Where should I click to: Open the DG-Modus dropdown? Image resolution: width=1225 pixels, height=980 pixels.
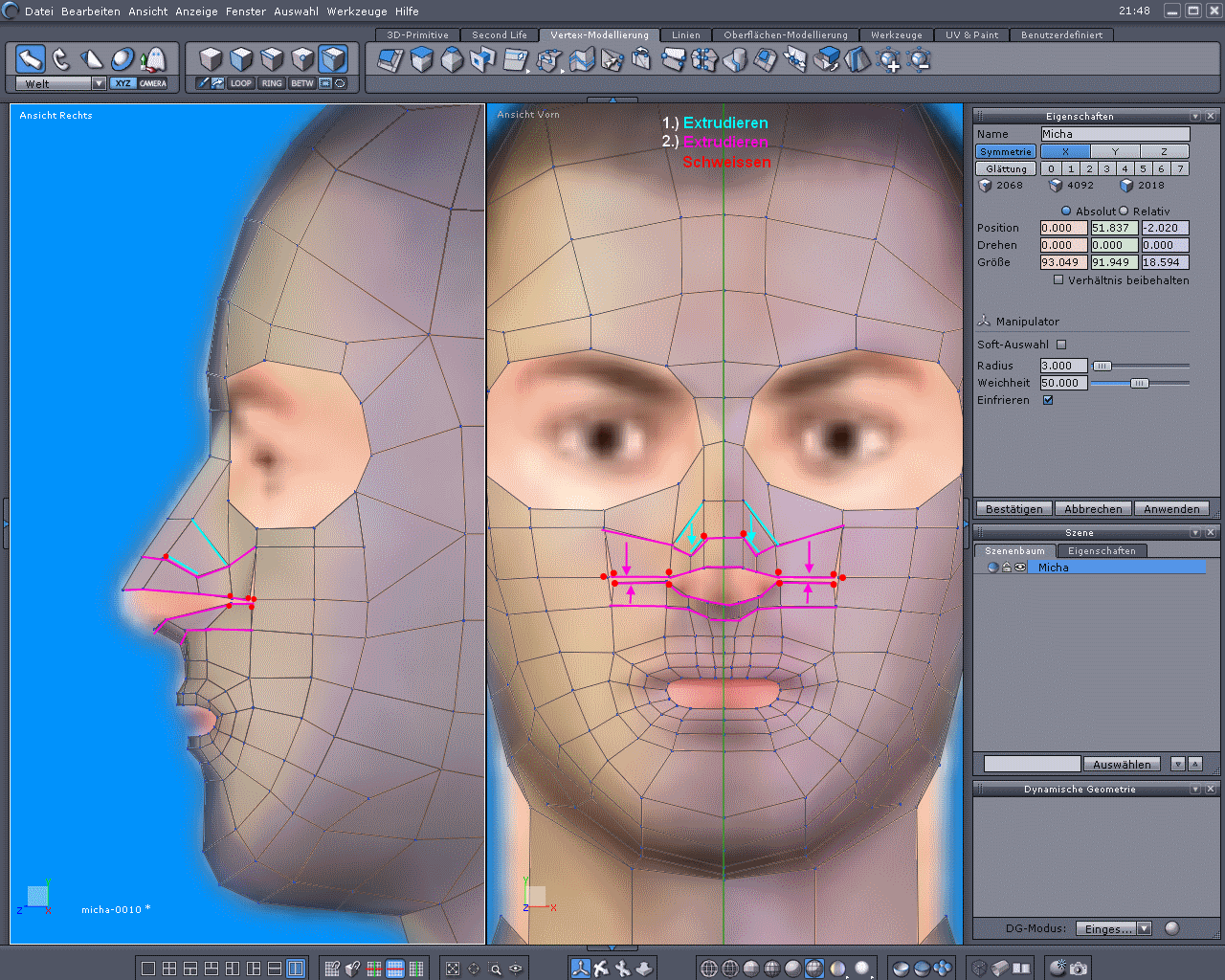click(x=1144, y=928)
